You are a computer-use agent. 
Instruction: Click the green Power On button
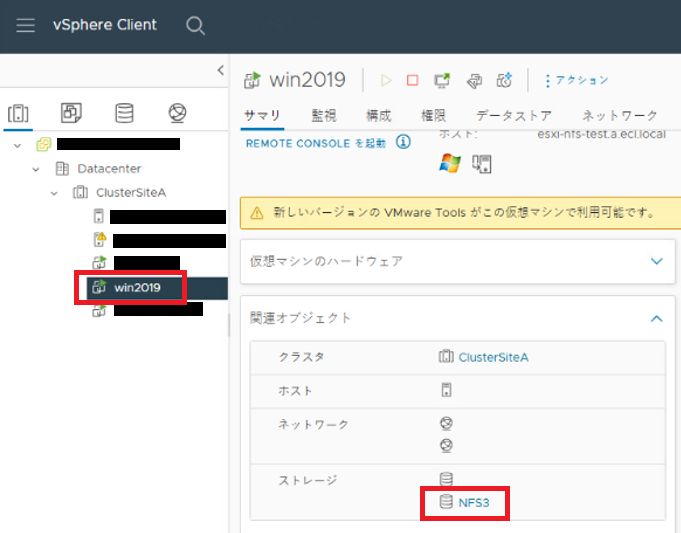pyautogui.click(x=387, y=80)
